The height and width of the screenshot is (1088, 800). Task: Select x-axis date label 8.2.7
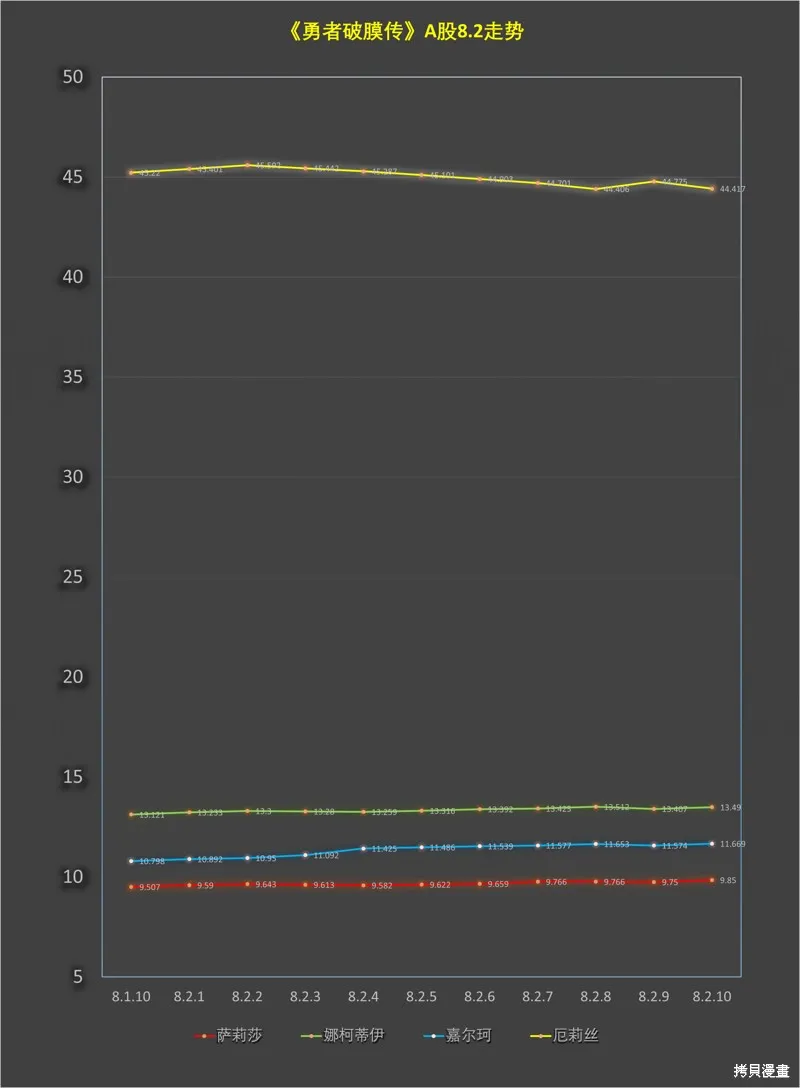pyautogui.click(x=537, y=996)
